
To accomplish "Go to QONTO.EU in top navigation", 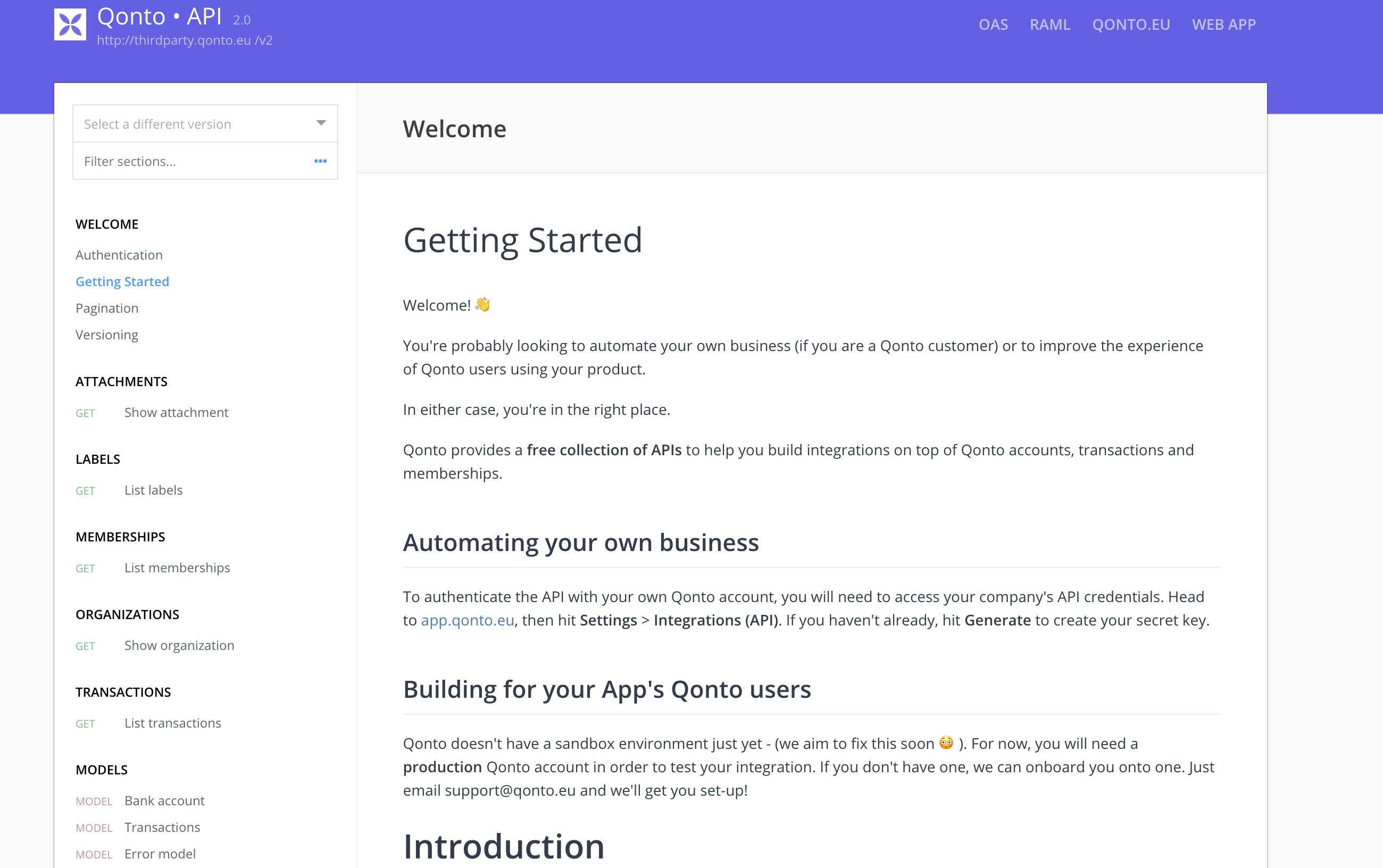I will 1131,24.
